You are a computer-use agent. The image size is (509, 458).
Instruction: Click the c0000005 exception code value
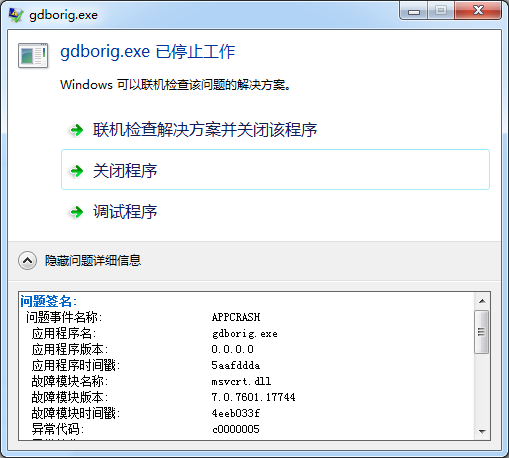[236, 429]
